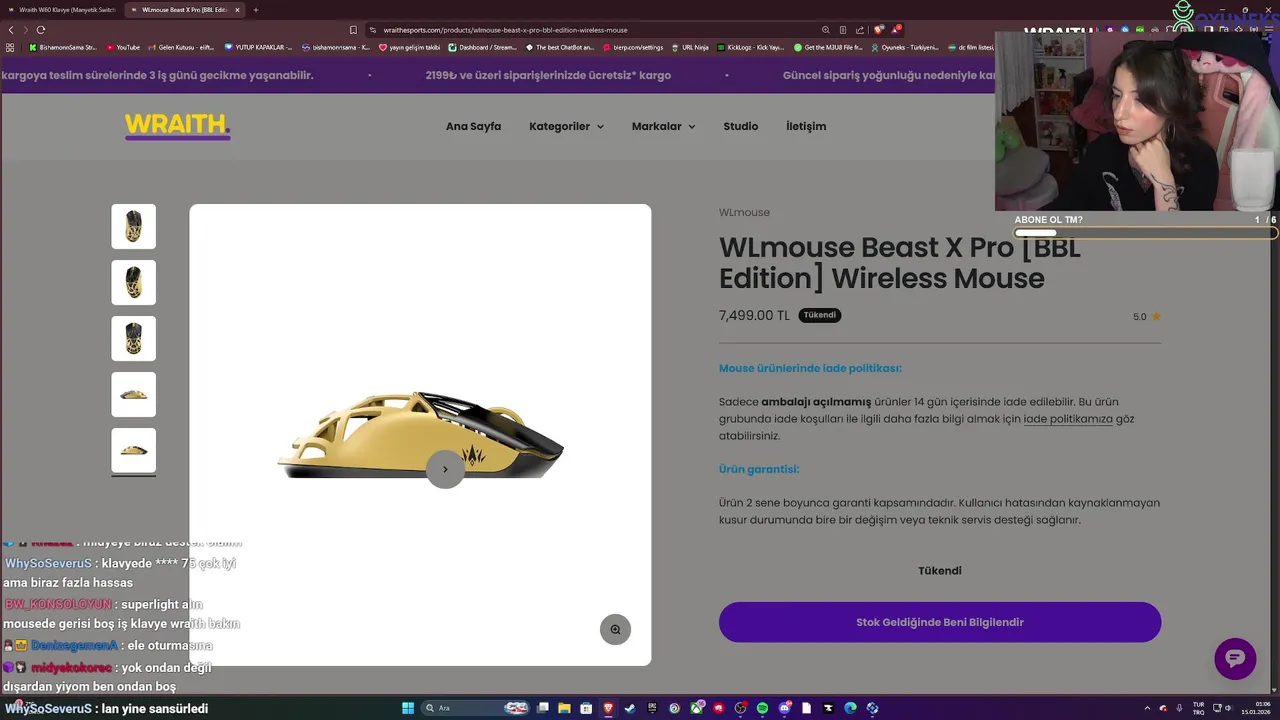1280x720 pixels.
Task: Select the fifth side-view mouse thumbnail
Action: coord(133,450)
